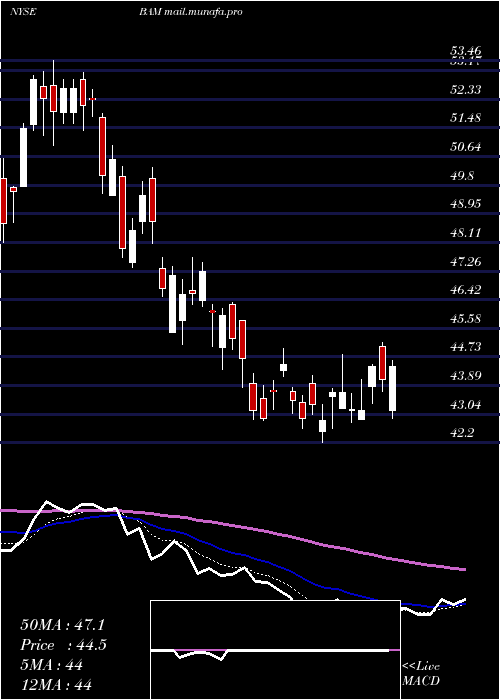Select the 43.89 price axis label
The height and width of the screenshot is (700, 500).
pos(466,376)
